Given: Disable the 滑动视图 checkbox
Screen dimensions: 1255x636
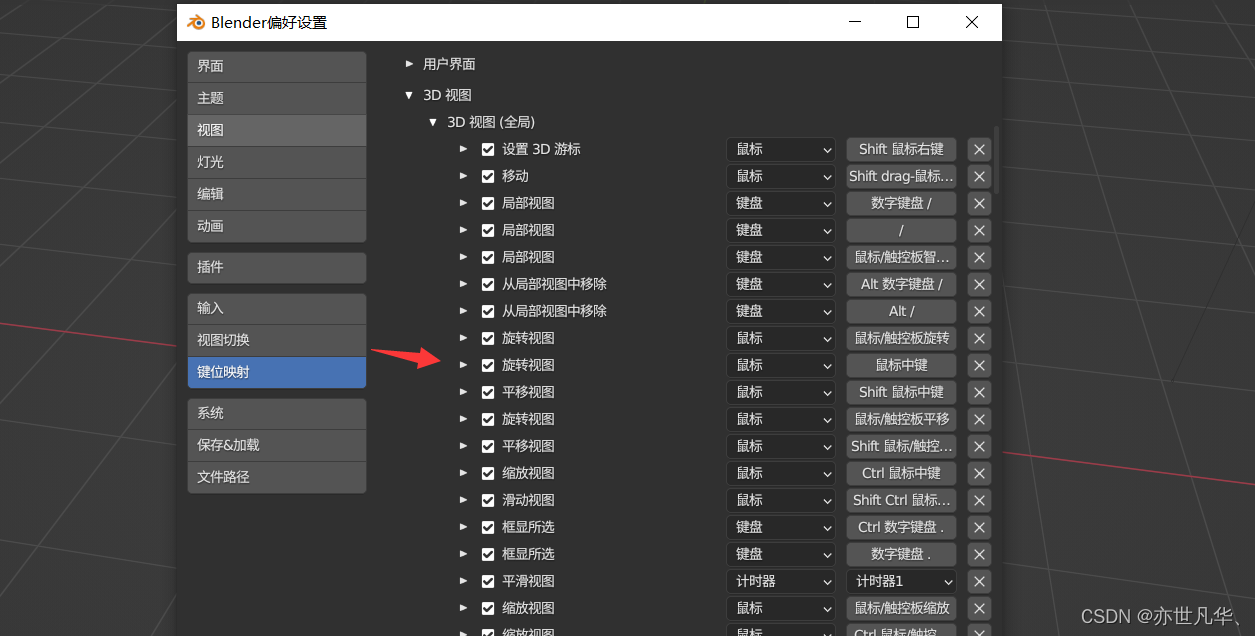Looking at the screenshot, I should click(x=488, y=500).
